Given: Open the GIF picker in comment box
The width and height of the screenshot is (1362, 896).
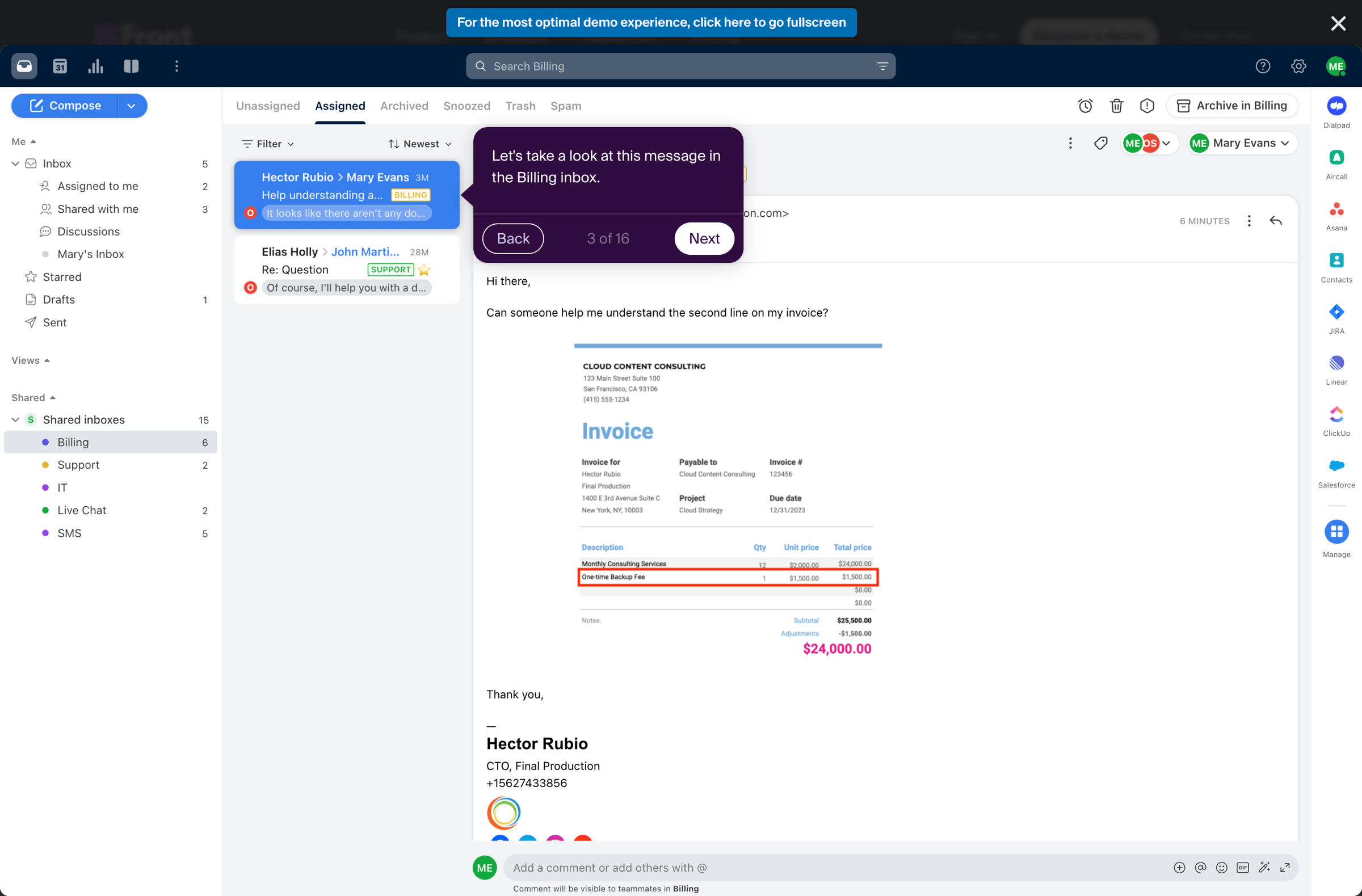Looking at the screenshot, I should pos(1242,868).
